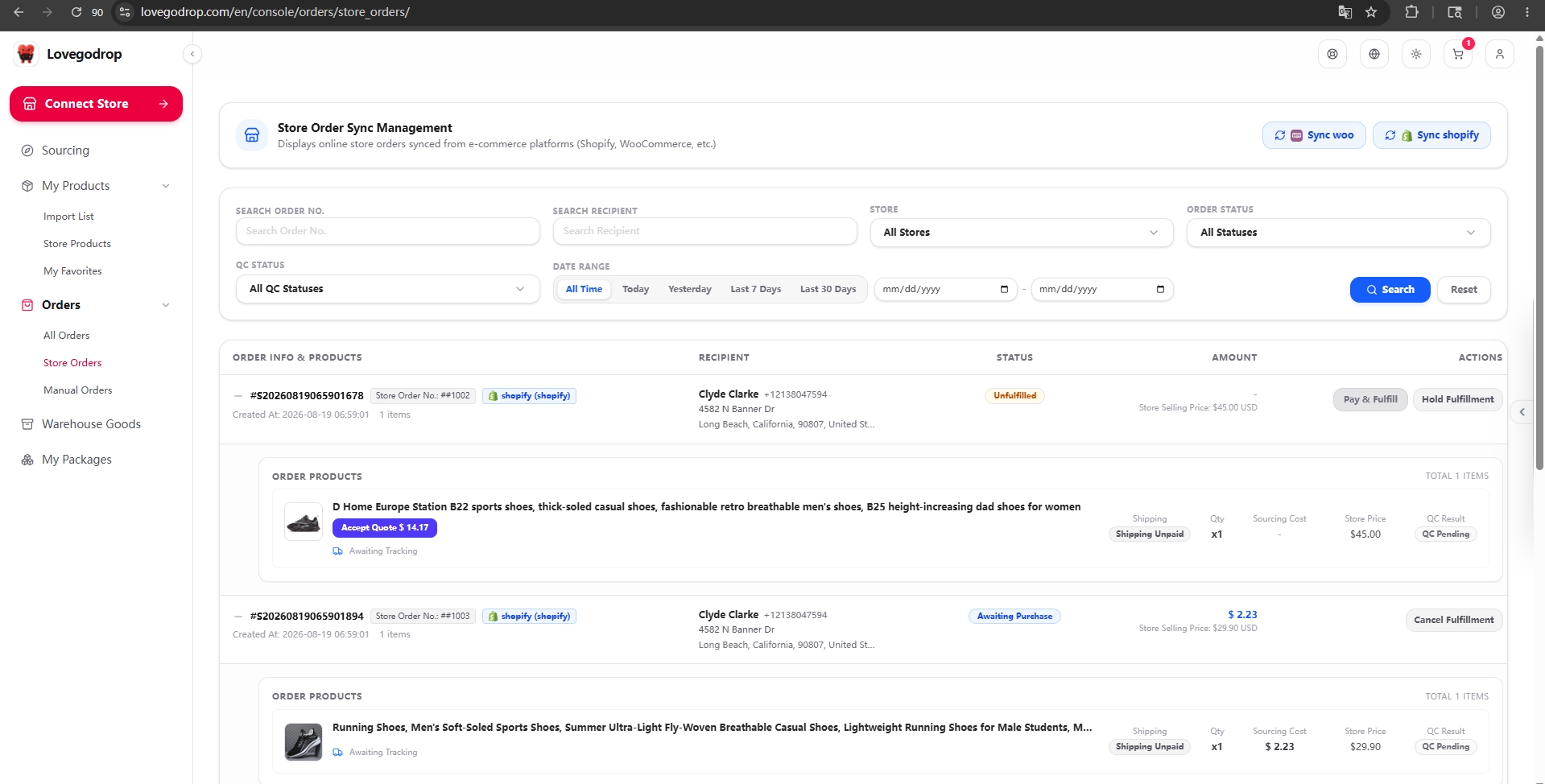Click the blue Search button
The width and height of the screenshot is (1545, 784).
[1390, 290]
